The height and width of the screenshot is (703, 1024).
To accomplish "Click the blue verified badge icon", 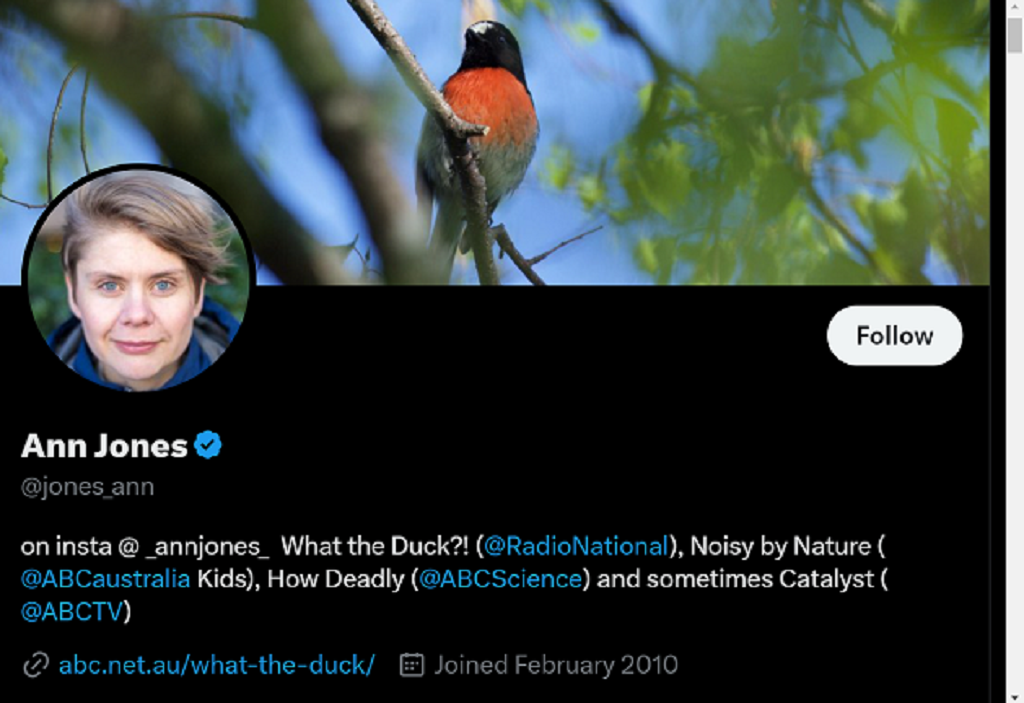I will (208, 446).
